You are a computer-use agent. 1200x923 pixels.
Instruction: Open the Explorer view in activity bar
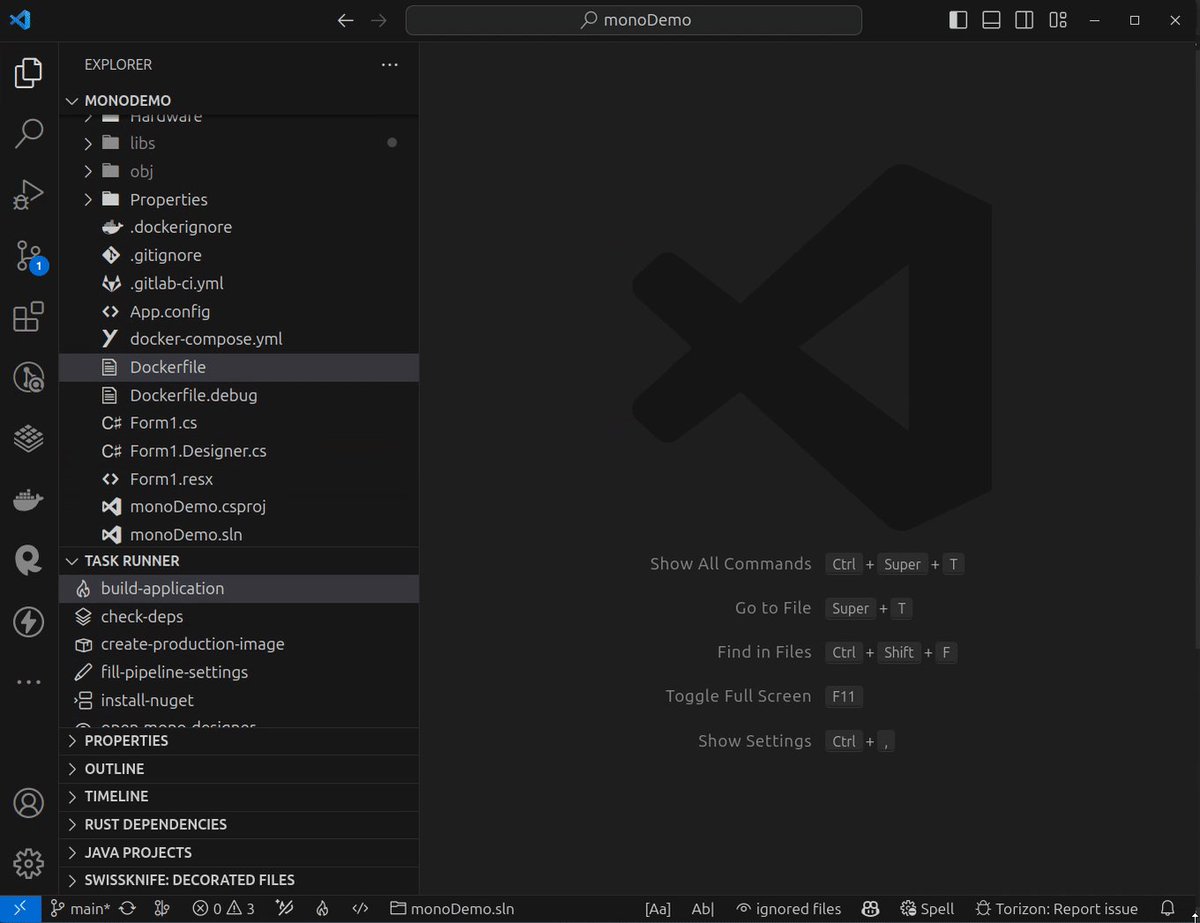pyautogui.click(x=29, y=73)
